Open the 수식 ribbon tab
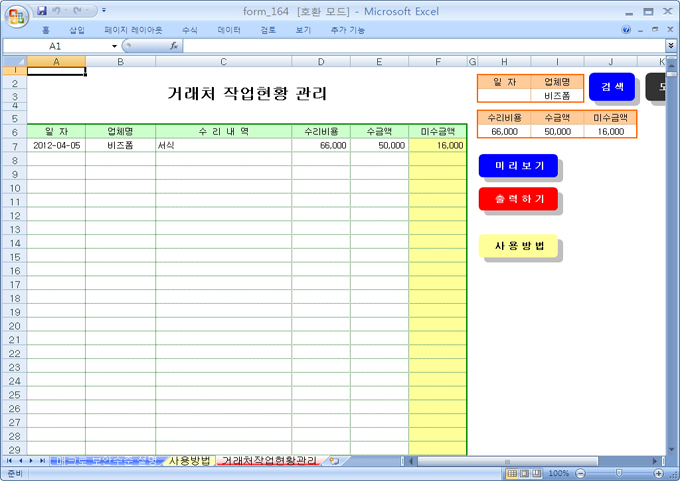 [190, 30]
